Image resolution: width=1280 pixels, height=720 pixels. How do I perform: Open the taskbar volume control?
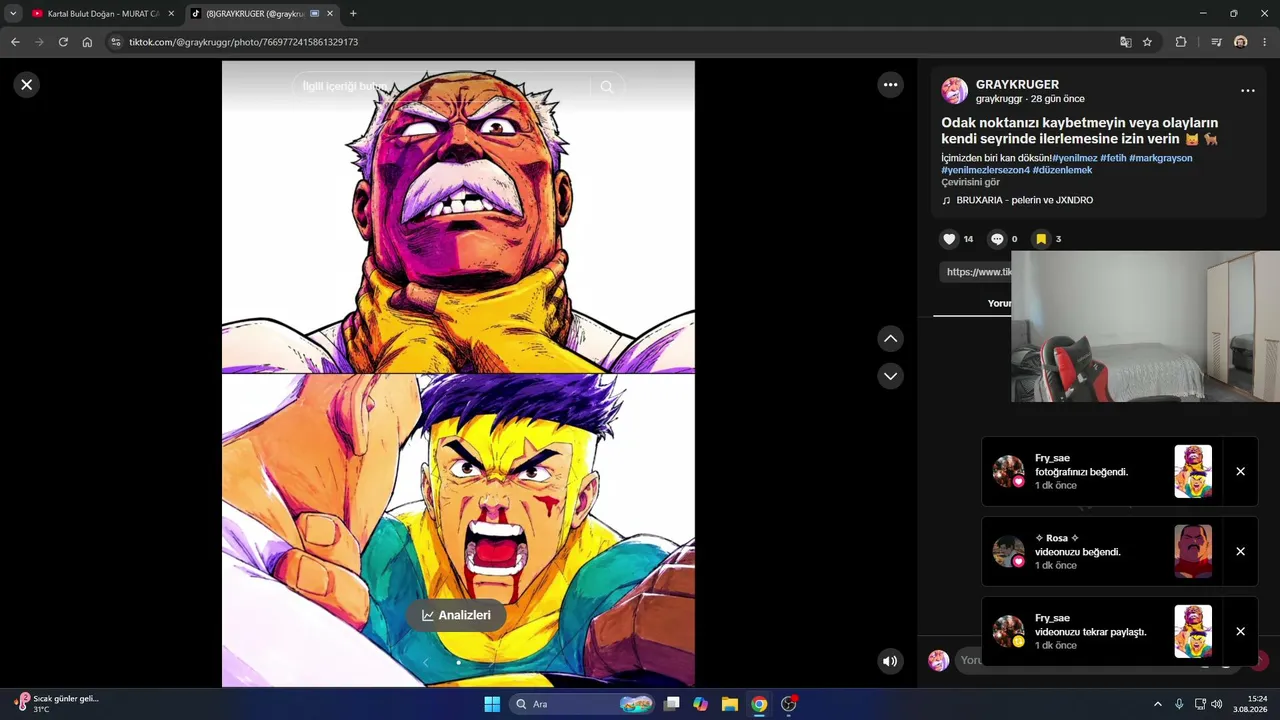click(x=1217, y=704)
